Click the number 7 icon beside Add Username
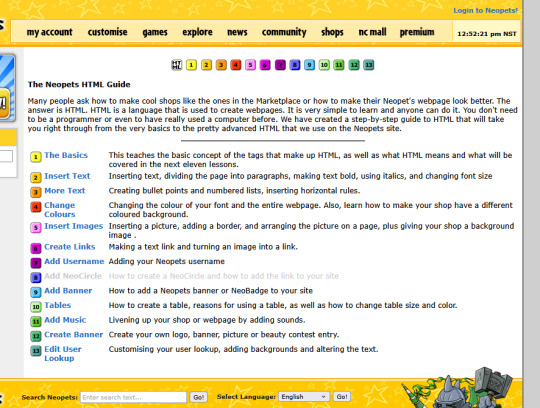 click(36, 263)
